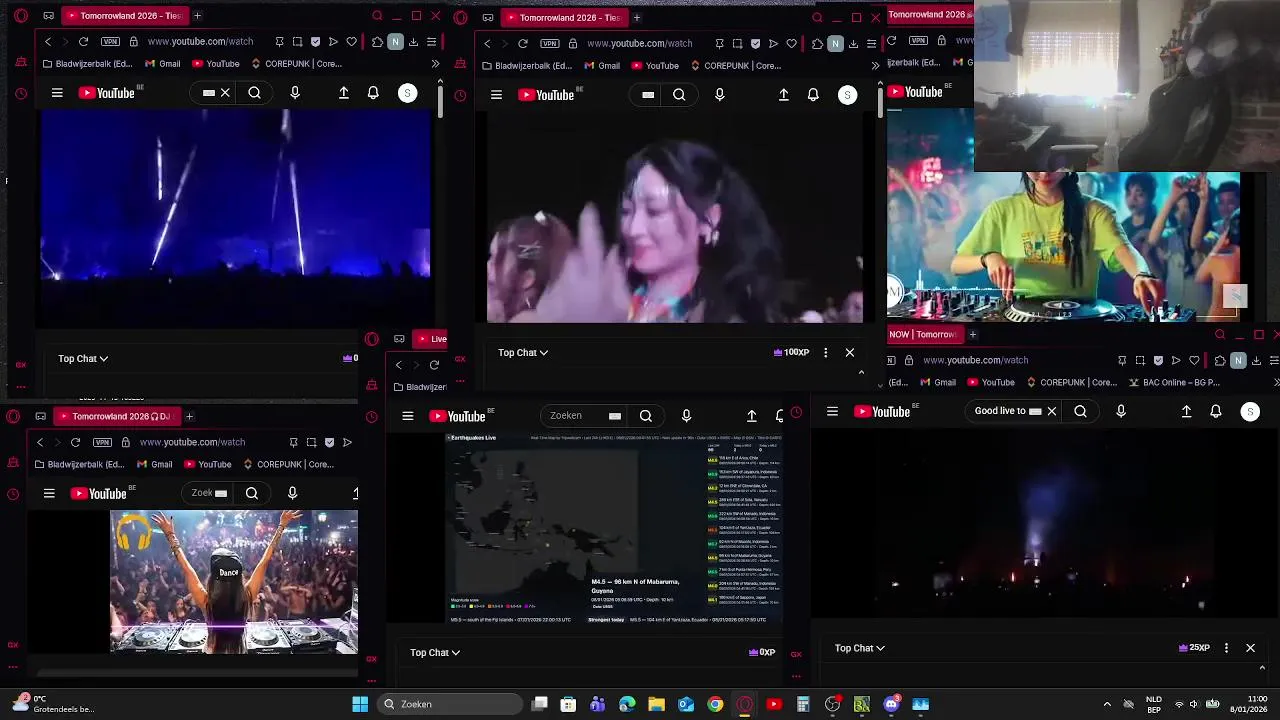Show hidden system tray icons
1280x720 pixels.
[x=1107, y=704]
